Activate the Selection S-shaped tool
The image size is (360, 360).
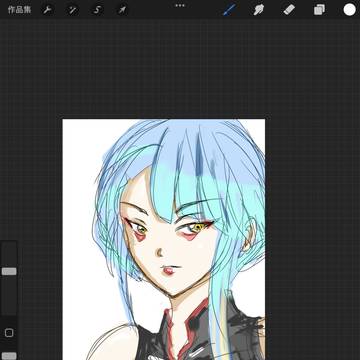[x=97, y=10]
